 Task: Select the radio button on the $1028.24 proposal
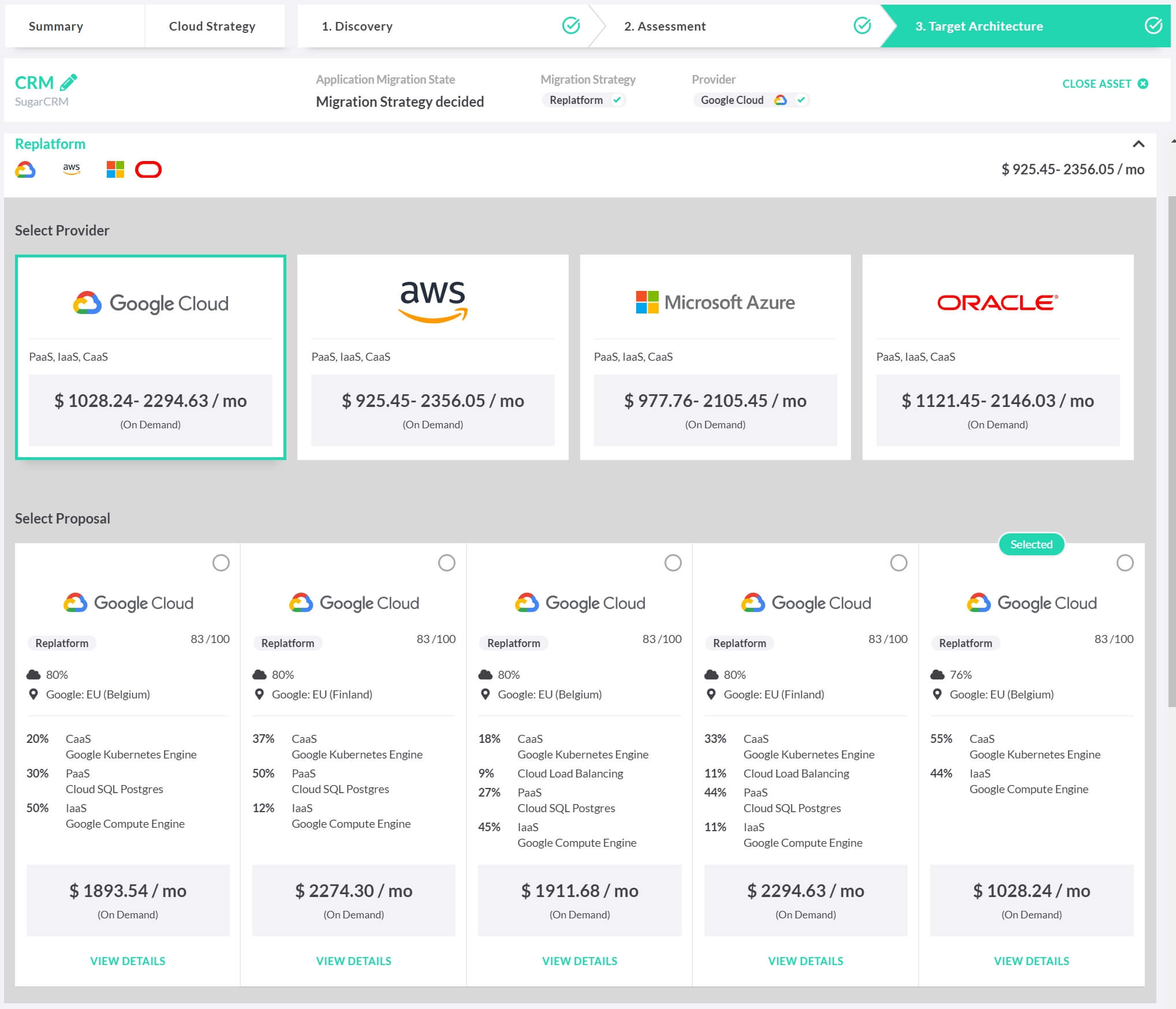[x=1125, y=563]
